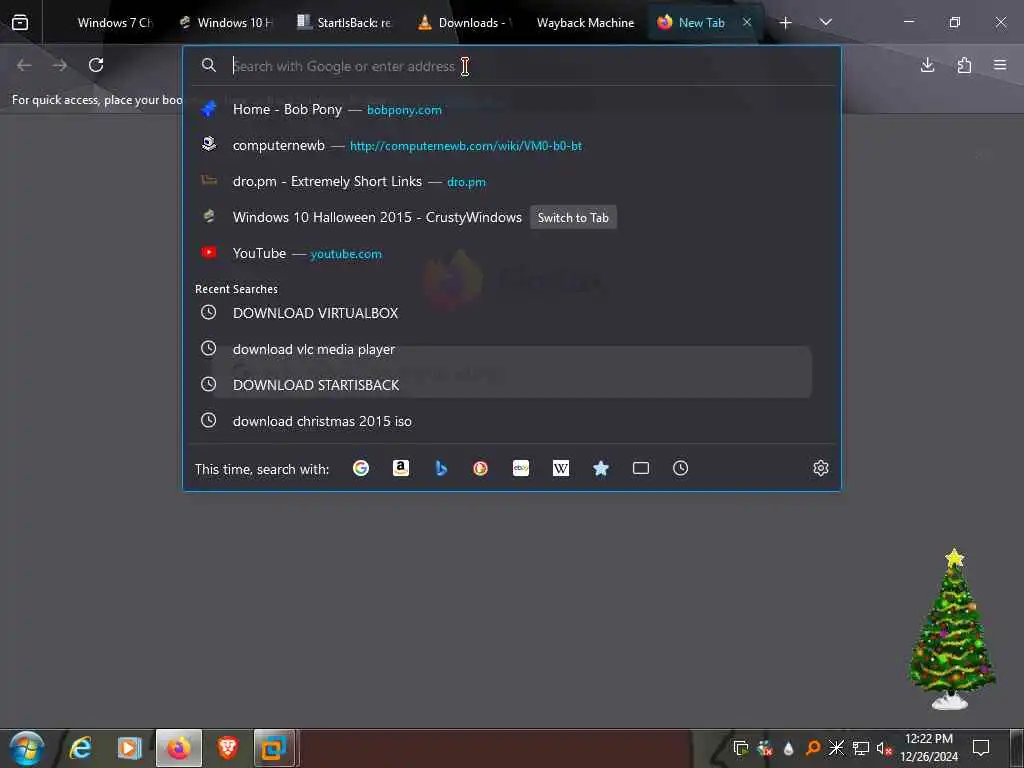Open the Windows Start orb
The width and height of the screenshot is (1024, 768).
click(27, 748)
